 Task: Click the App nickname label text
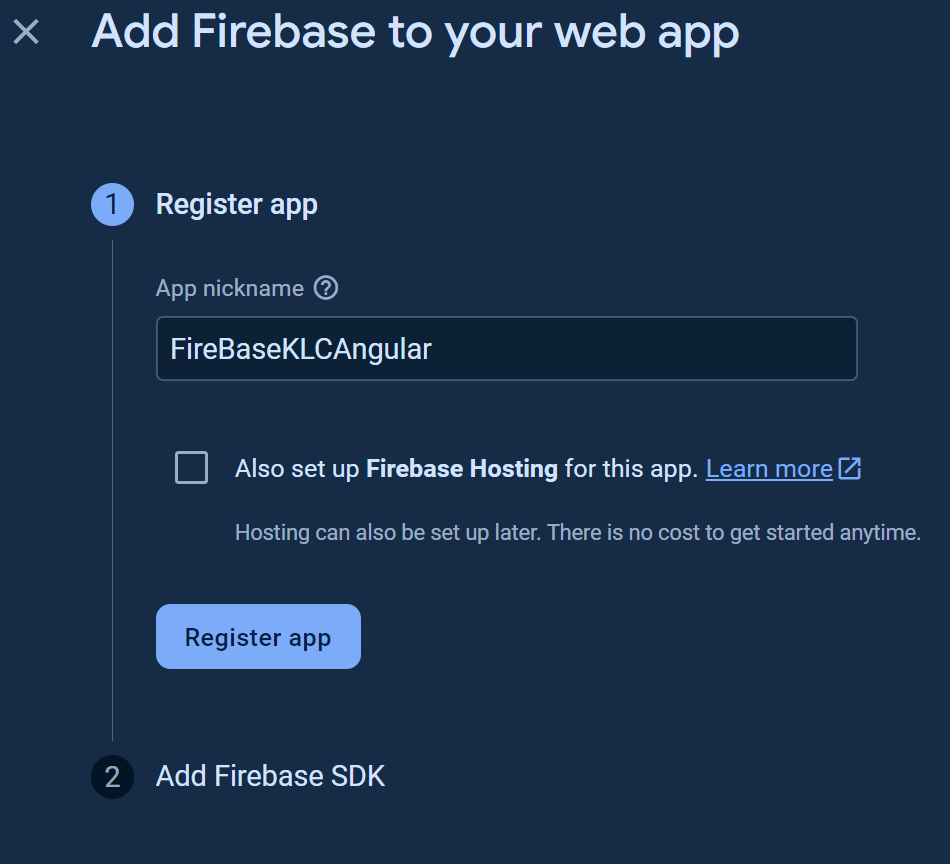click(230, 288)
